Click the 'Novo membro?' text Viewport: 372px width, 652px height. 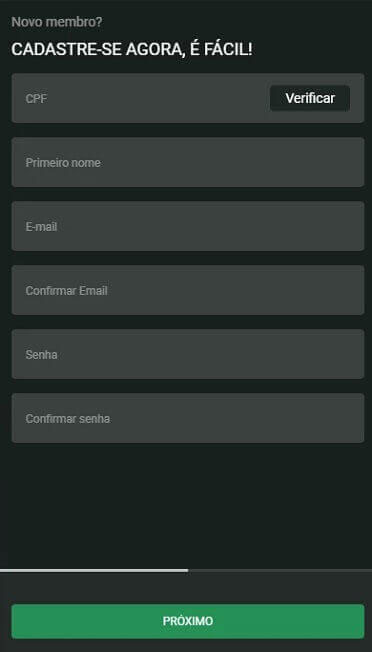click(x=57, y=22)
